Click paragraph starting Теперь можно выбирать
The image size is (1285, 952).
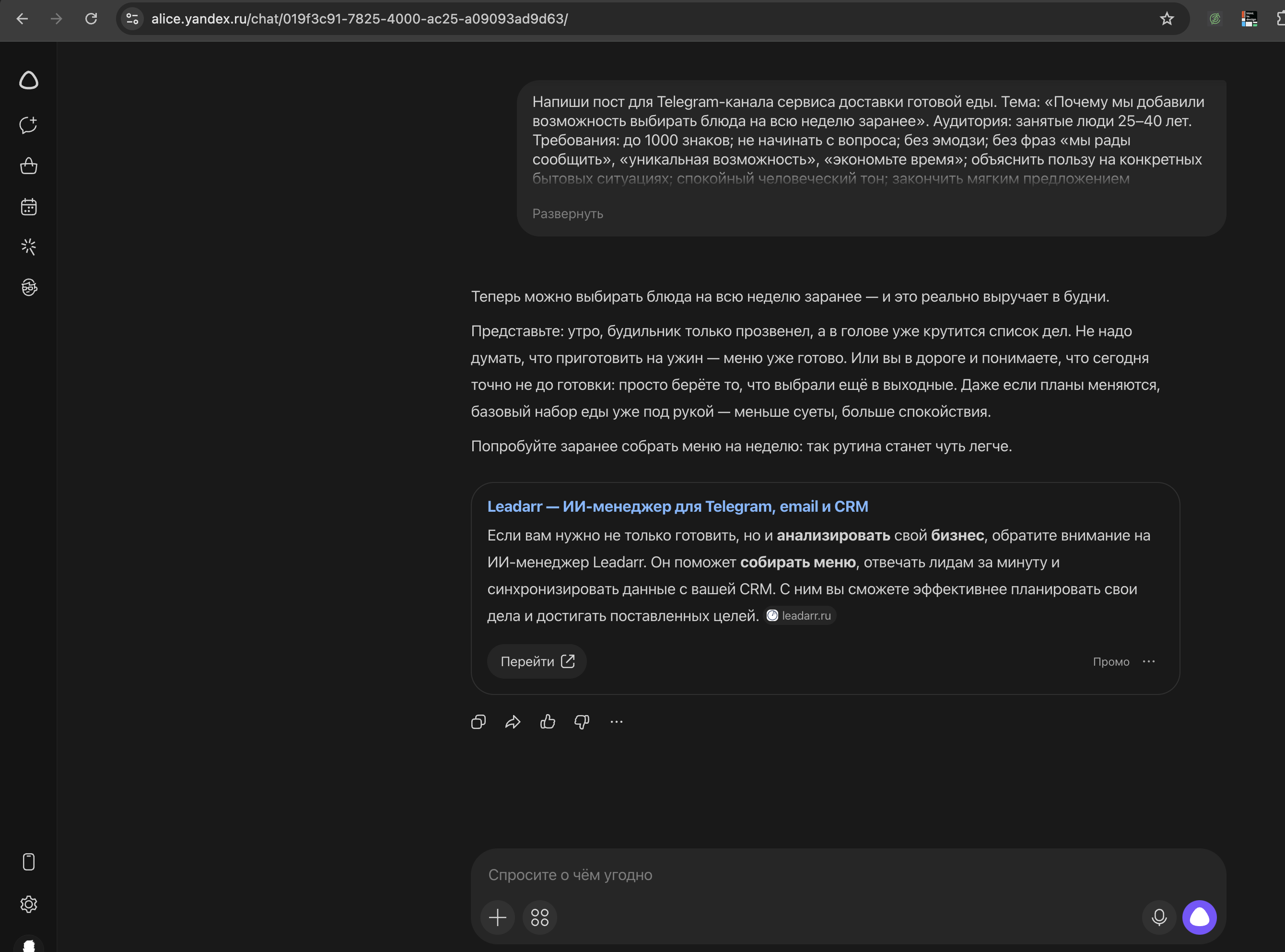tap(790, 297)
